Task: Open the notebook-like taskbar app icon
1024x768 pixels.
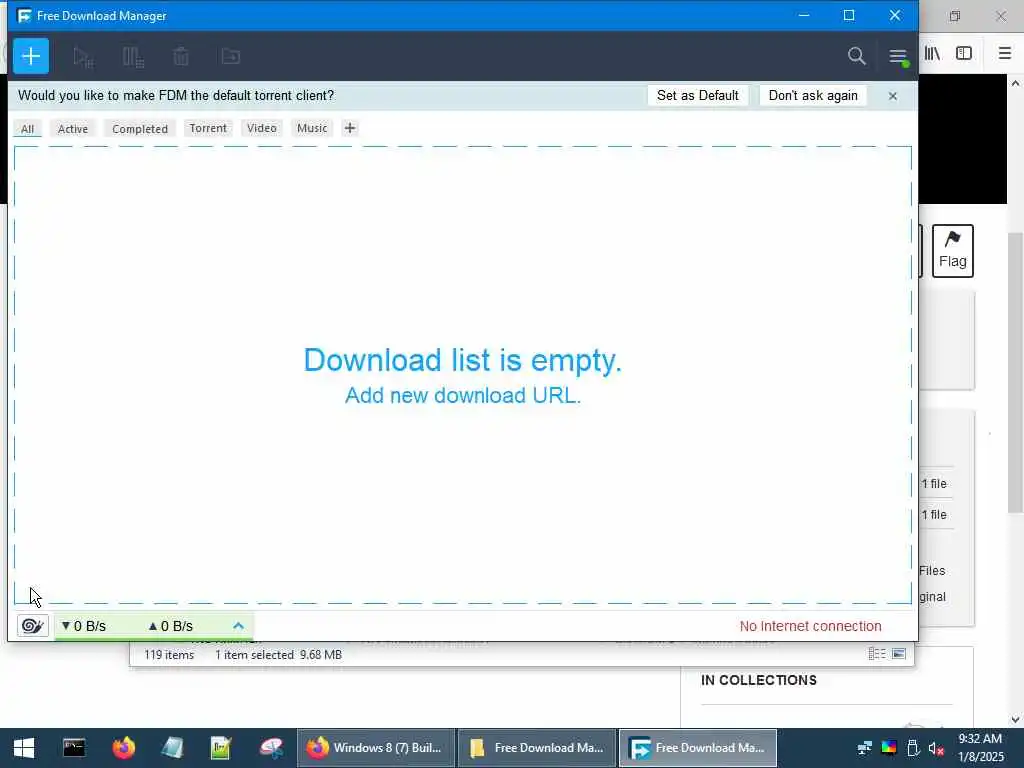Action: pyautogui.click(x=172, y=748)
